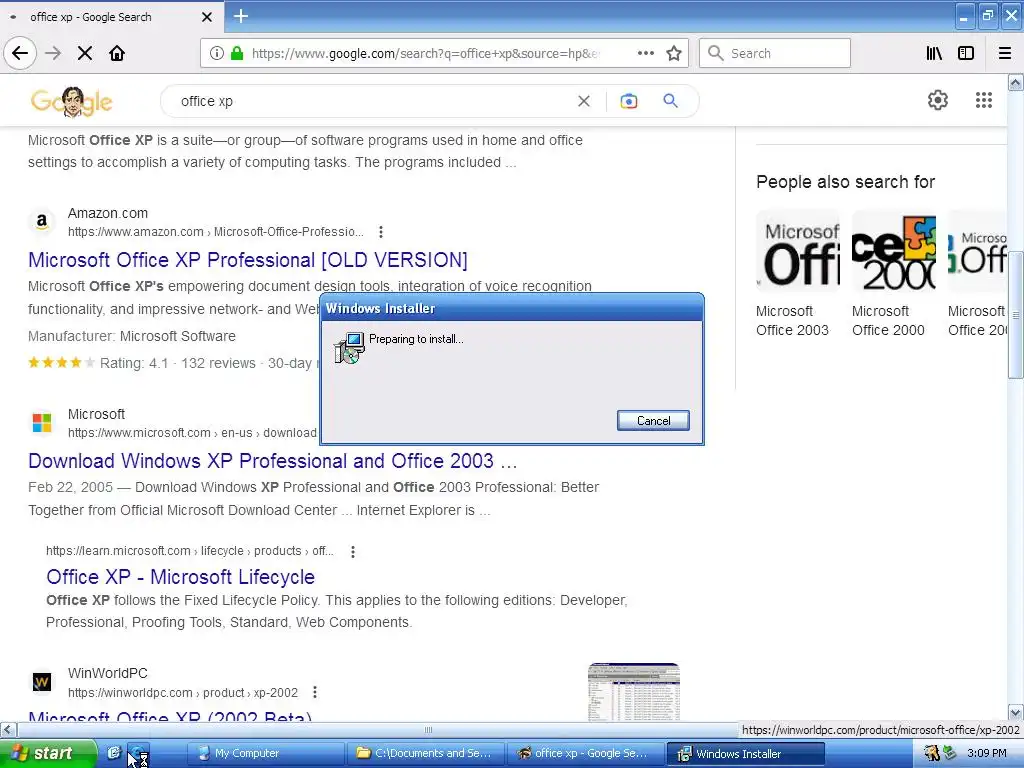Open Office XP - Microsoft Lifecycle link

pos(180,577)
